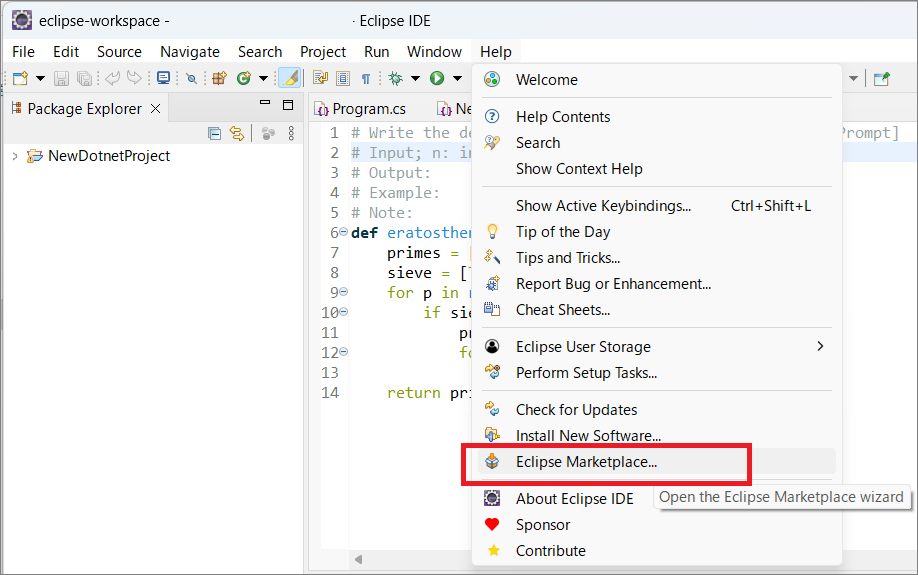Close the Package Explorer view
The height and width of the screenshot is (575, 918).
pyautogui.click(x=154, y=109)
